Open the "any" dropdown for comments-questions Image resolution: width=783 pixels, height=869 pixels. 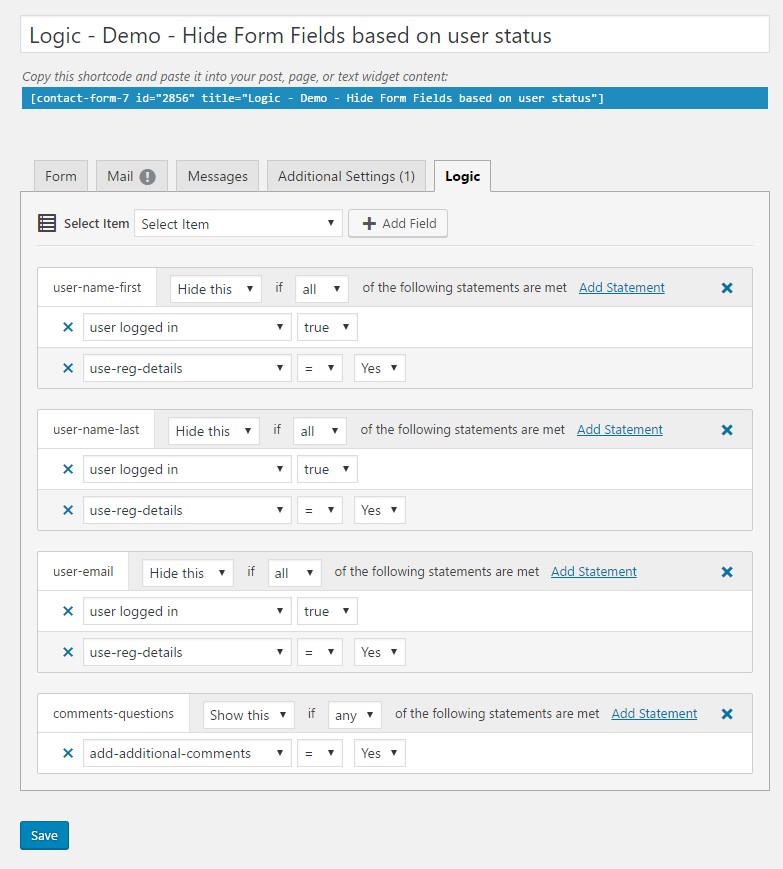pyautogui.click(x=354, y=714)
